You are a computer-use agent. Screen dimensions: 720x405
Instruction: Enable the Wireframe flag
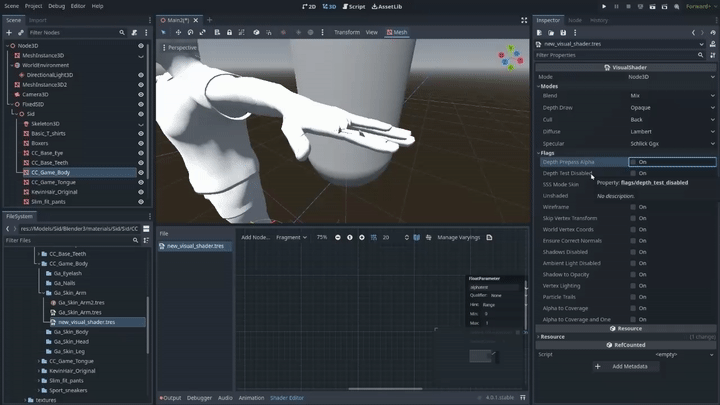pyautogui.click(x=633, y=207)
